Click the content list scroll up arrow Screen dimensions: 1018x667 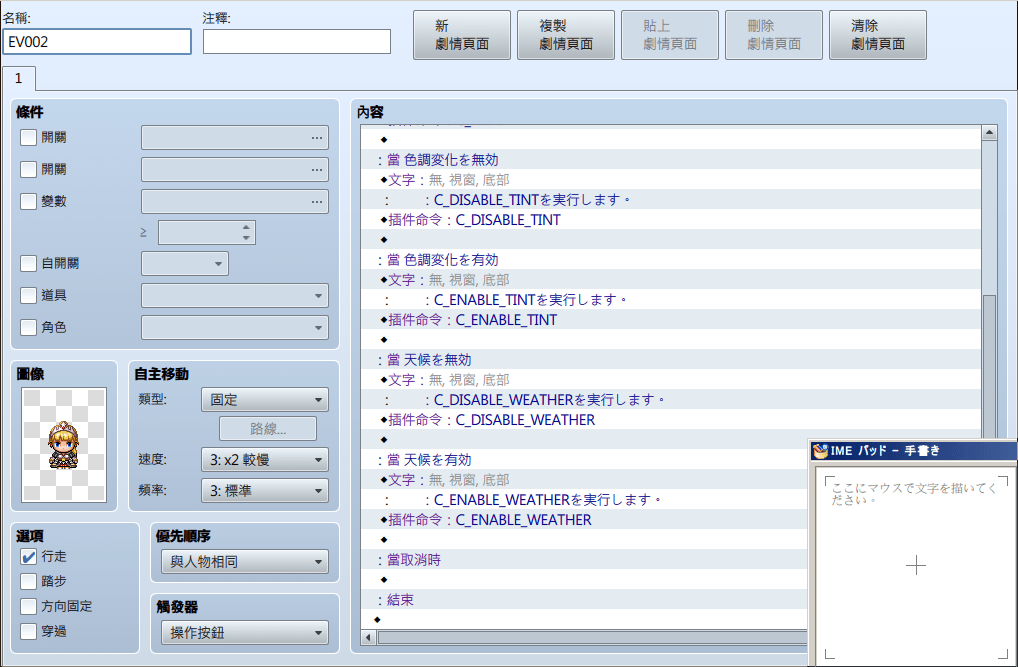pyautogui.click(x=989, y=132)
